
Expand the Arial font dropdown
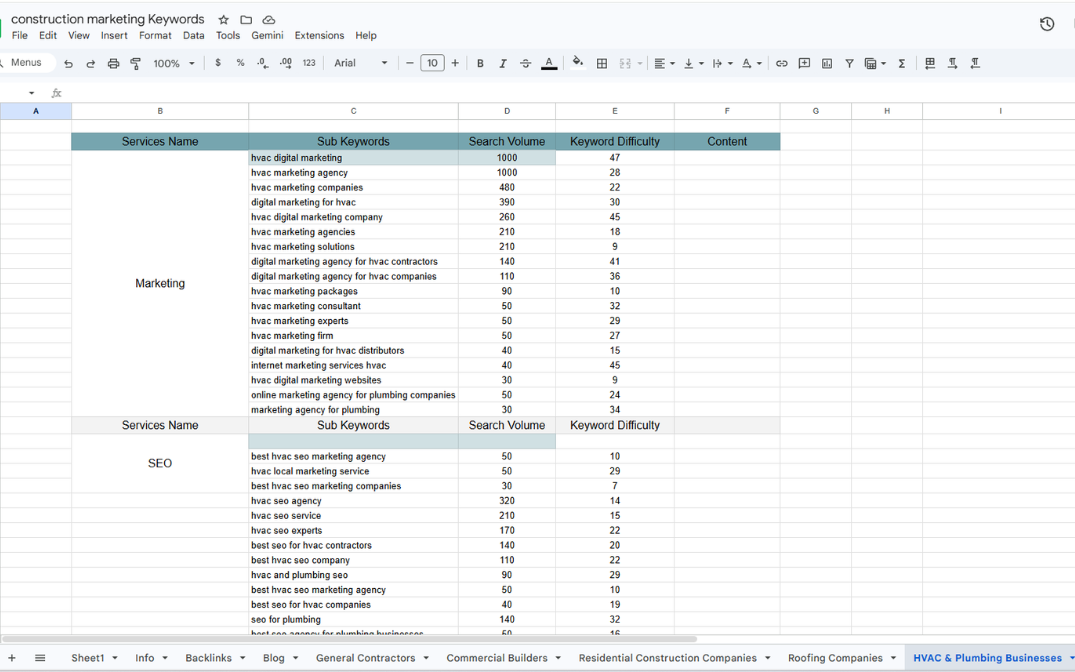(360, 63)
